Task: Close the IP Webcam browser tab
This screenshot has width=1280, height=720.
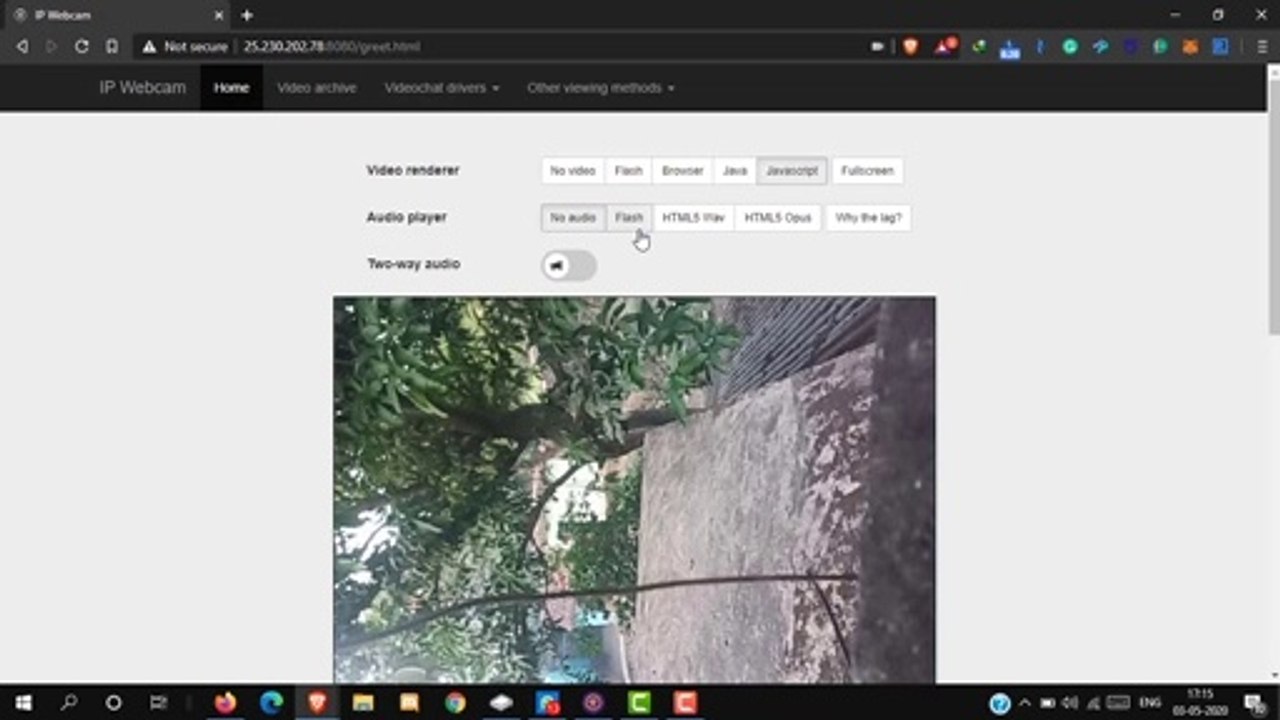Action: [x=219, y=15]
